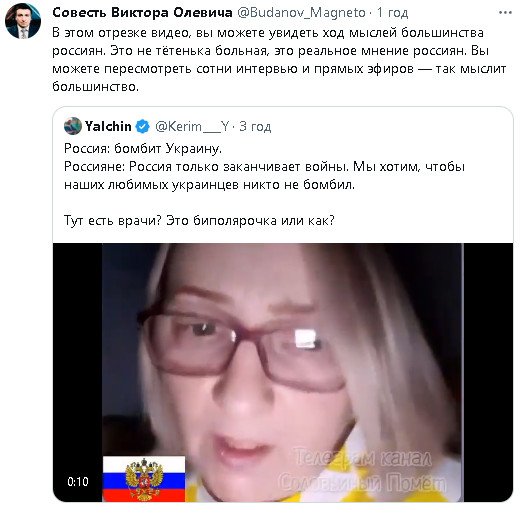The image size is (524, 515).
Task: Click the '1 год' tweet timestamp
Action: click(x=392, y=13)
